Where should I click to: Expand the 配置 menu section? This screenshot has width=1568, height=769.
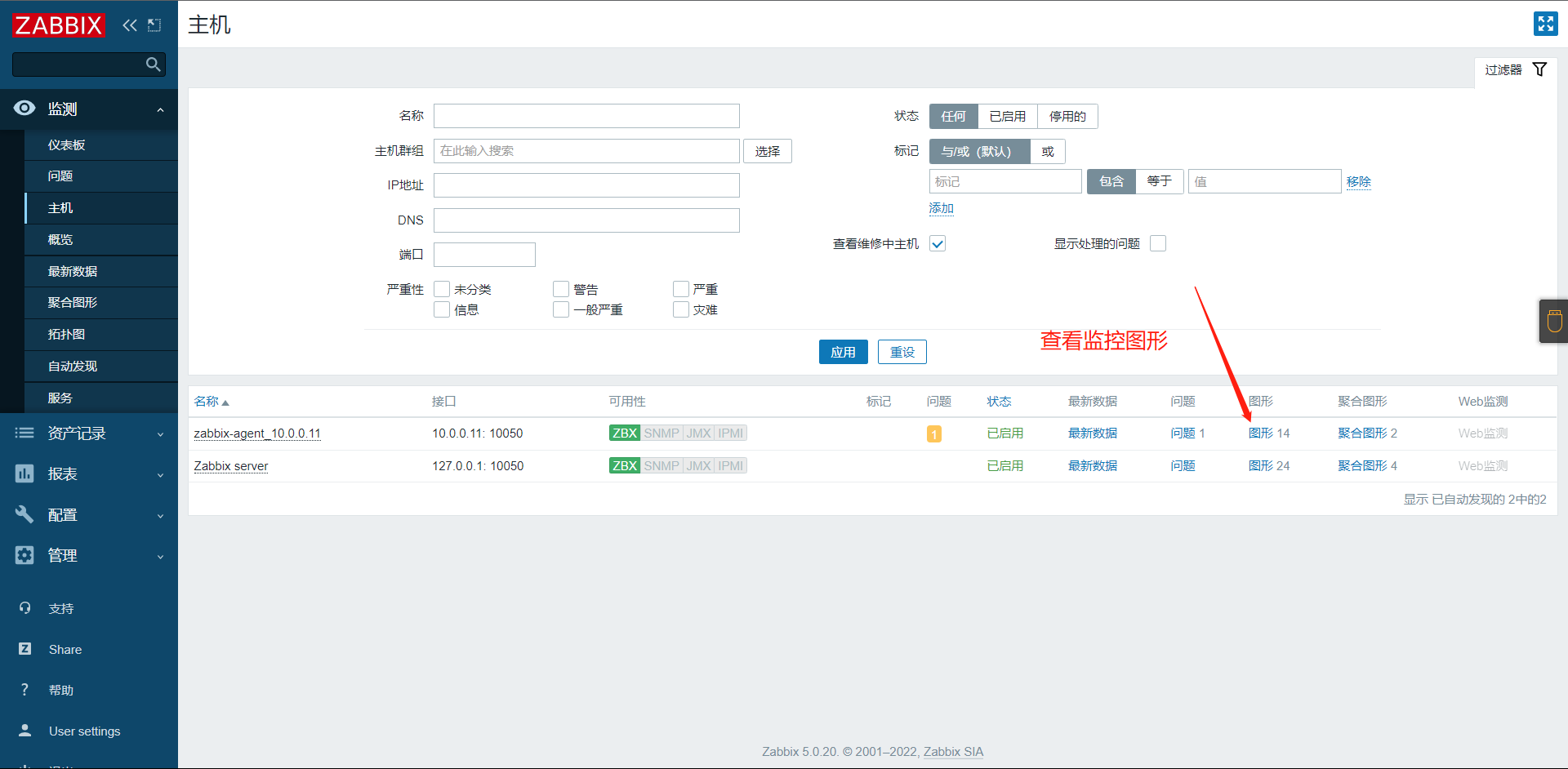click(160, 516)
